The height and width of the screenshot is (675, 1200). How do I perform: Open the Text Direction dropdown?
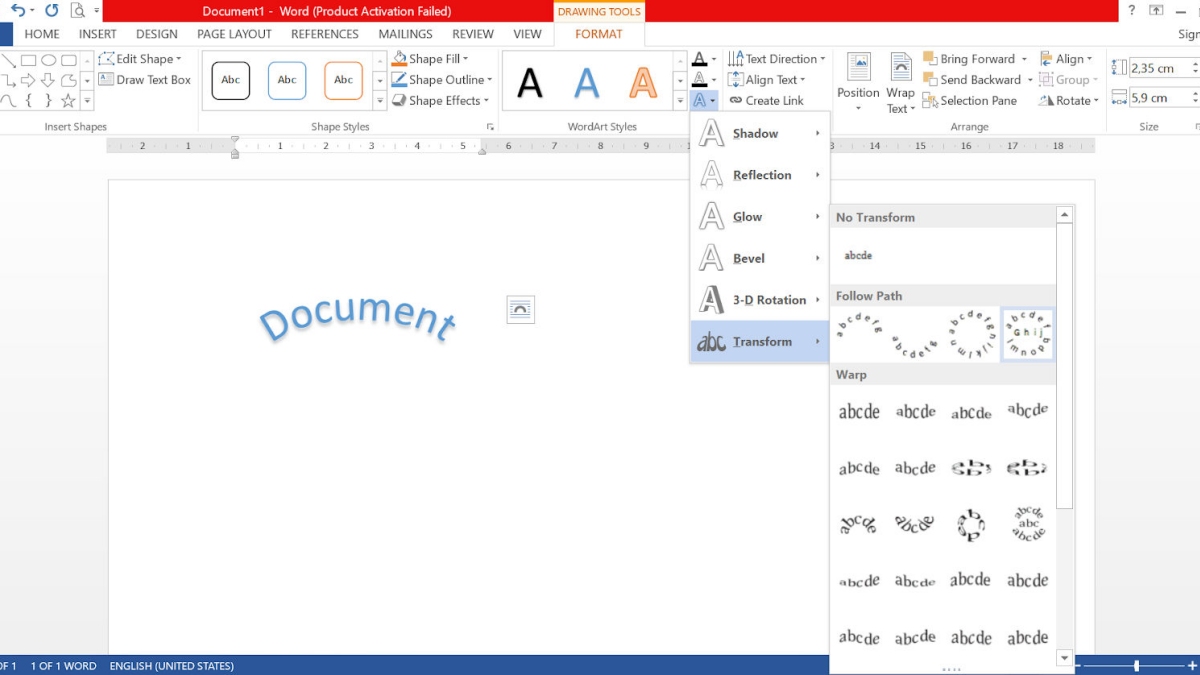(777, 59)
